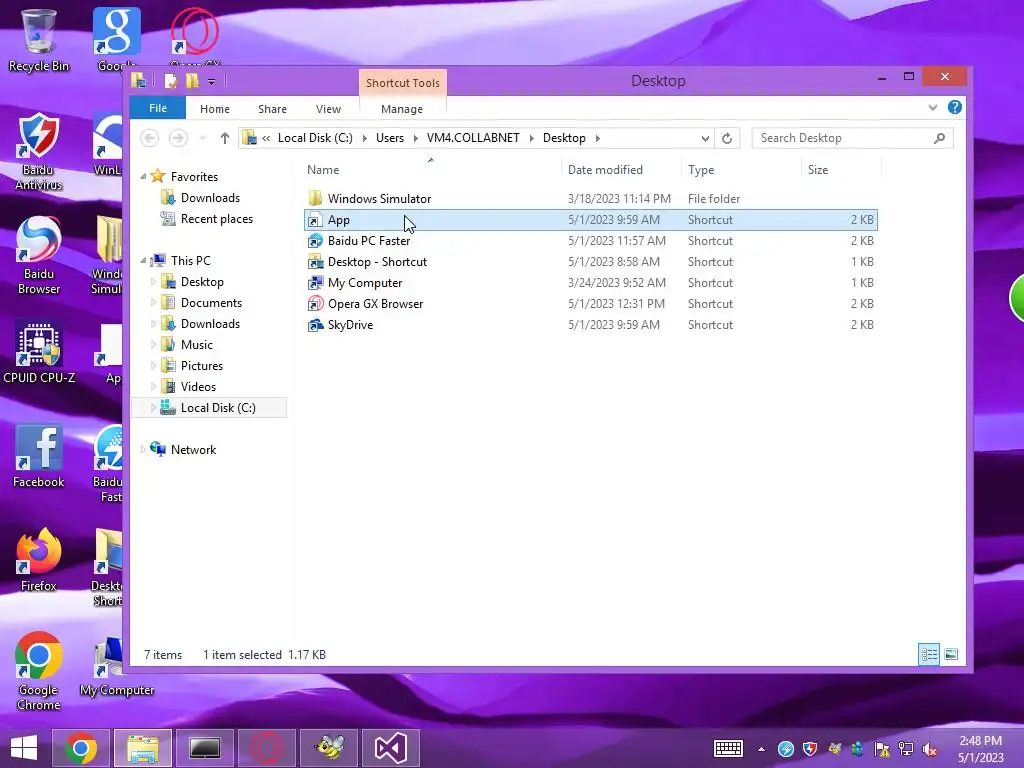The height and width of the screenshot is (768, 1024).
Task: Click File Explorer icon in taskbar
Action: coord(143,748)
